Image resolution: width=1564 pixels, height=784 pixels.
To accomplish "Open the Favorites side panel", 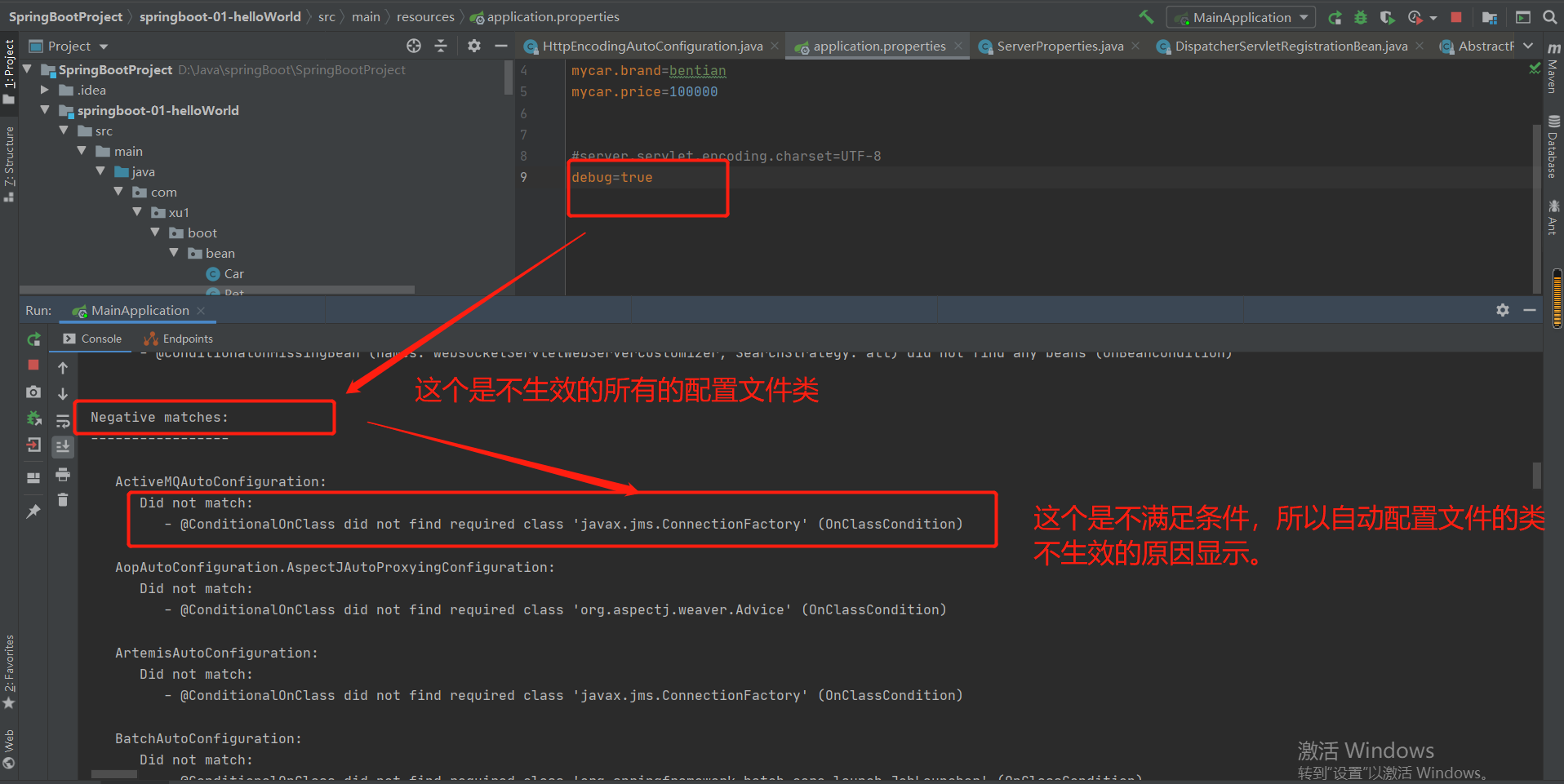I will (9, 671).
